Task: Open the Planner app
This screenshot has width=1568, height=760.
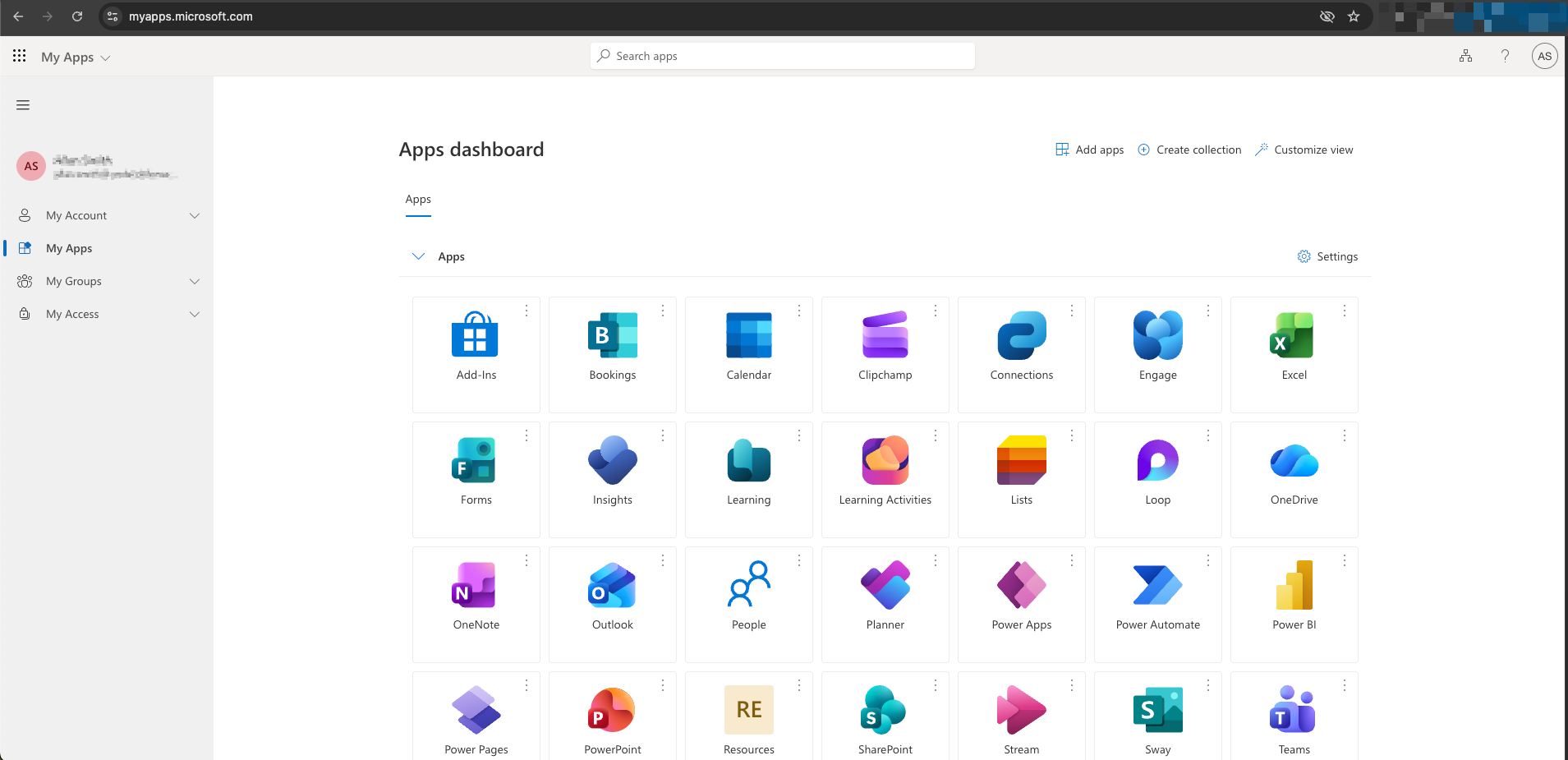Action: (885, 604)
